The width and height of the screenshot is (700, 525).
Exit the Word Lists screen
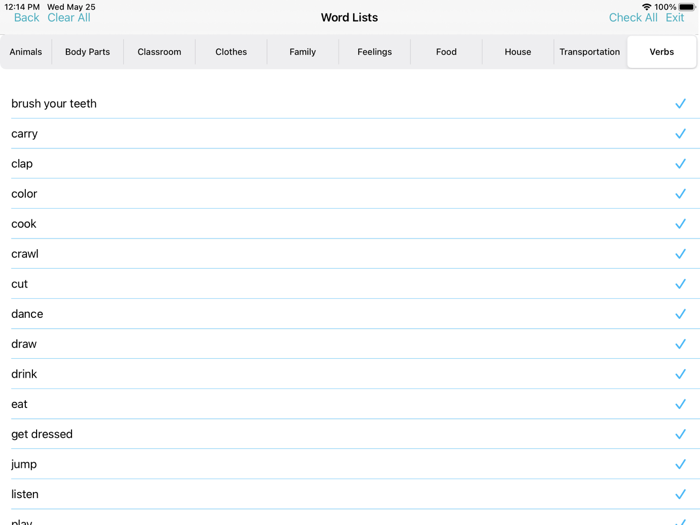675,18
